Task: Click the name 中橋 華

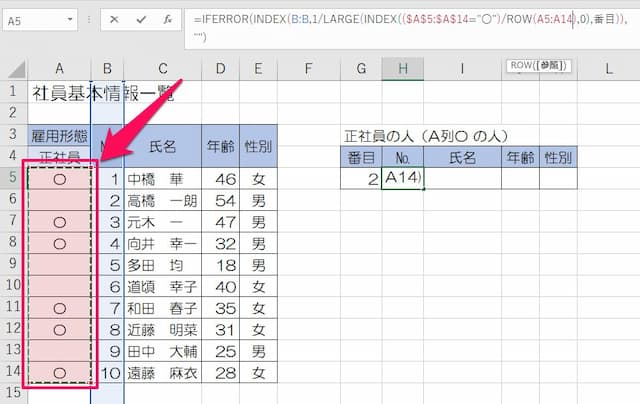Action: pos(156,179)
